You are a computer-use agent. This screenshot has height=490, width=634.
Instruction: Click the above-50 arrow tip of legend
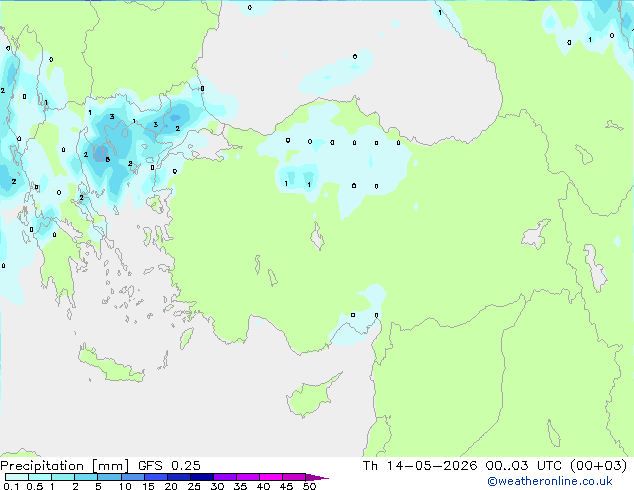click(317, 477)
